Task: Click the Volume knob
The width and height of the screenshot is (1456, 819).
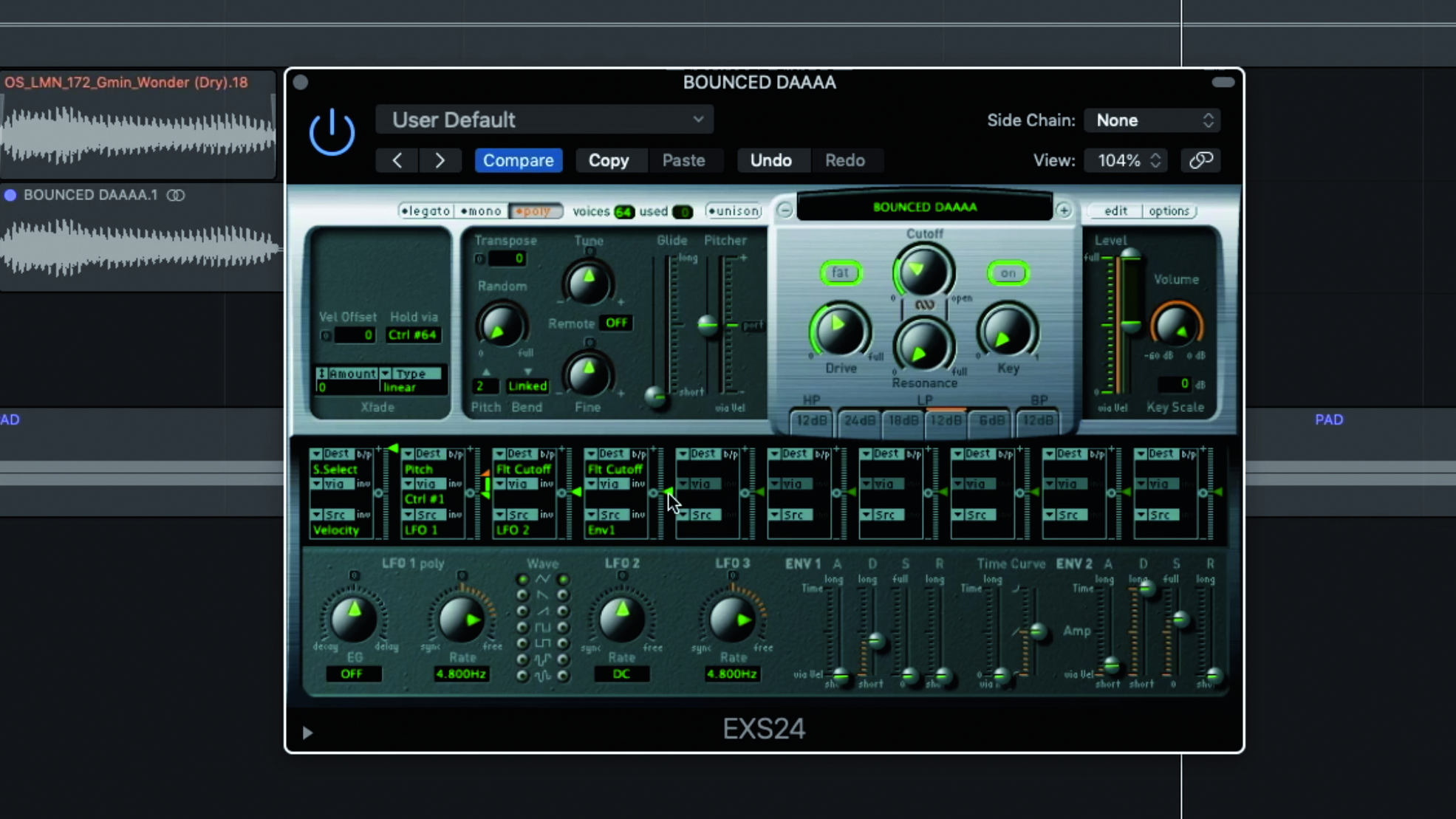Action: tap(1176, 326)
